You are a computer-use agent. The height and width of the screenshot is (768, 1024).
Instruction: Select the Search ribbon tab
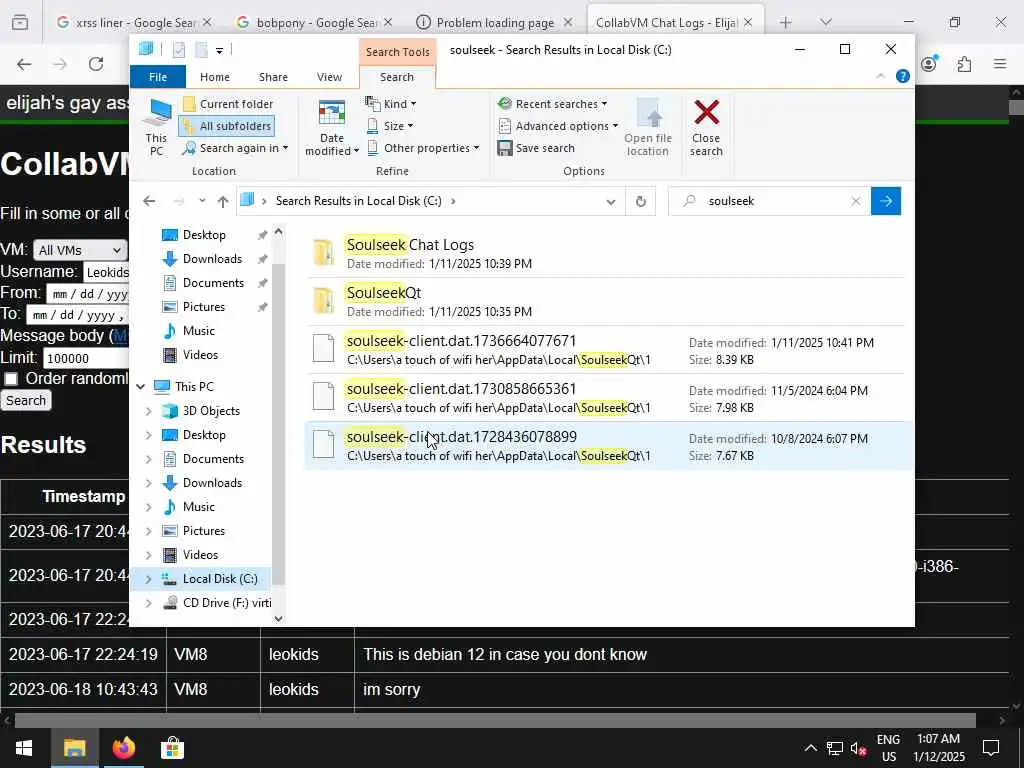(397, 77)
